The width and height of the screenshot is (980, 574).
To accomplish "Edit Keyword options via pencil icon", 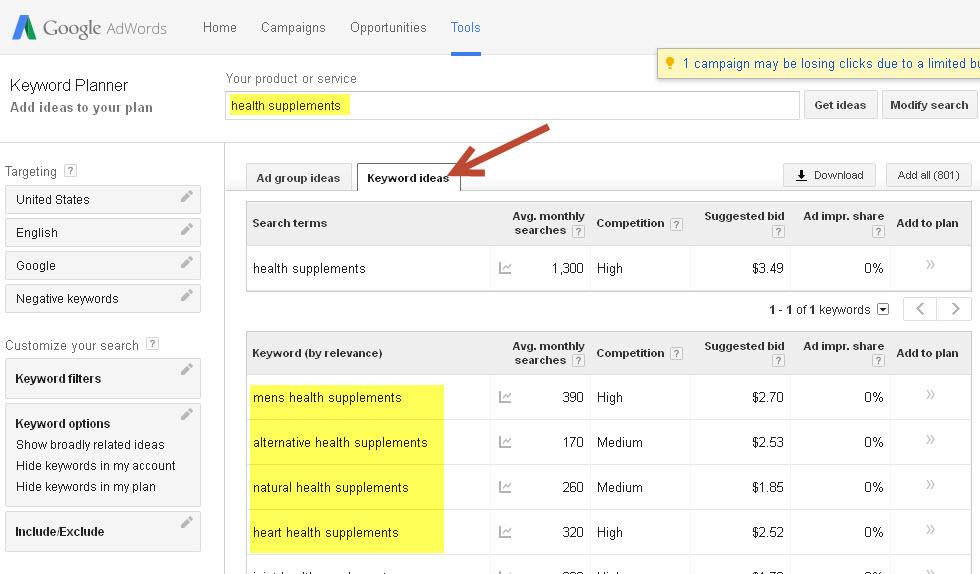I will [x=186, y=415].
